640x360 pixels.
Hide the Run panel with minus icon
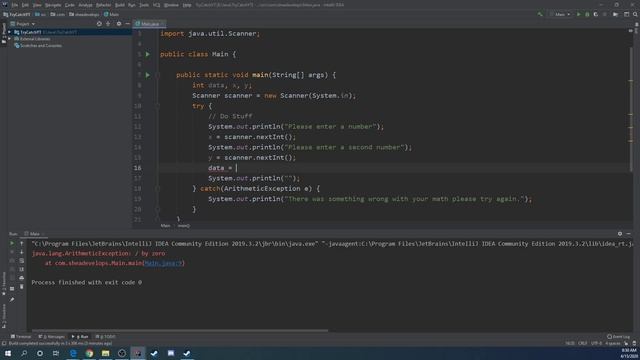[629, 234]
